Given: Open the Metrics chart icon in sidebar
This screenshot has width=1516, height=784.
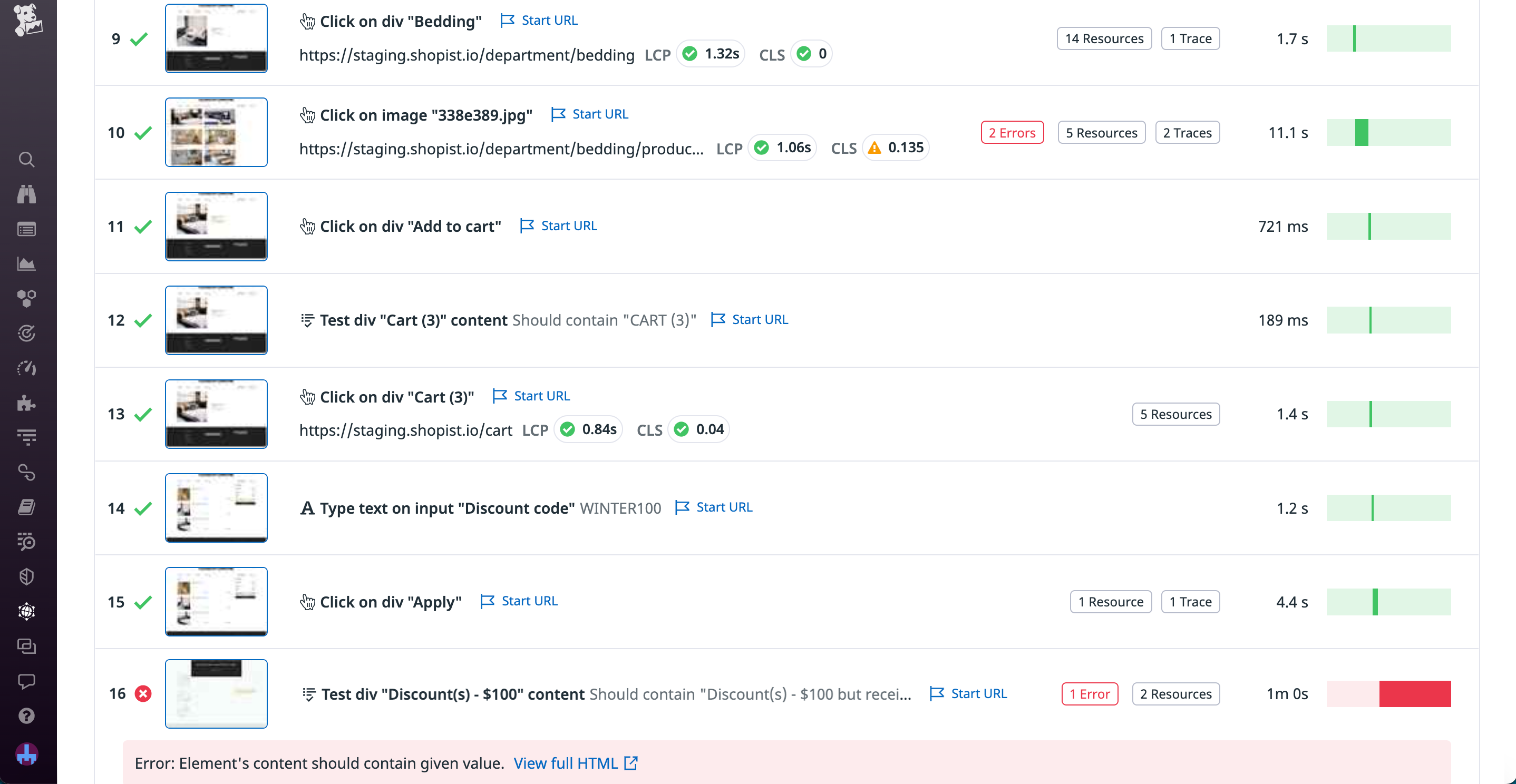Looking at the screenshot, I should 26,264.
